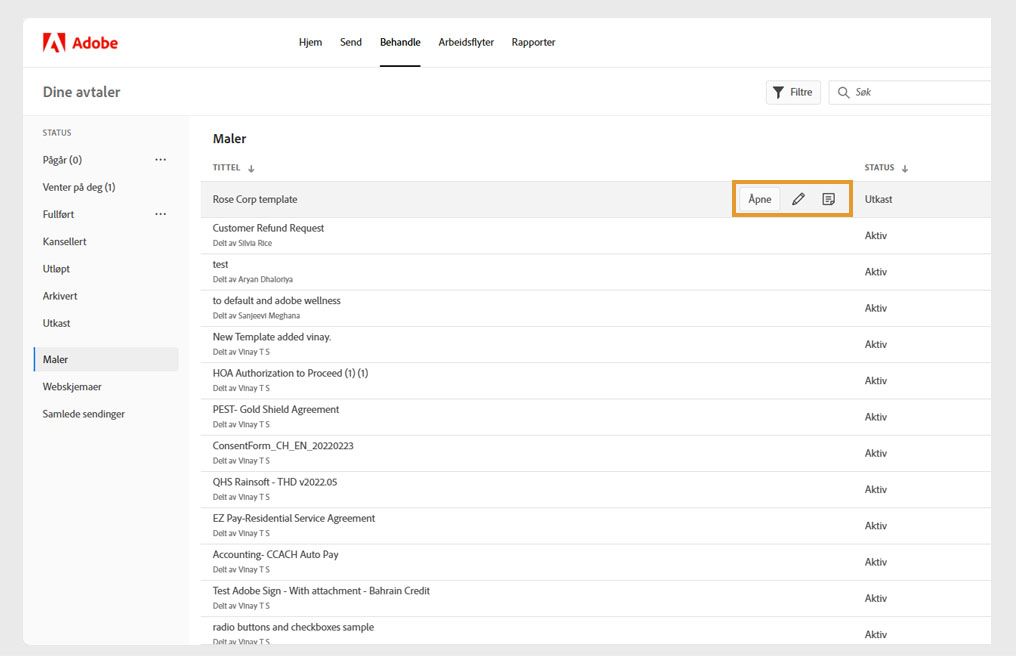
Task: Click the notes icon for Rose Corp template
Action: click(828, 199)
